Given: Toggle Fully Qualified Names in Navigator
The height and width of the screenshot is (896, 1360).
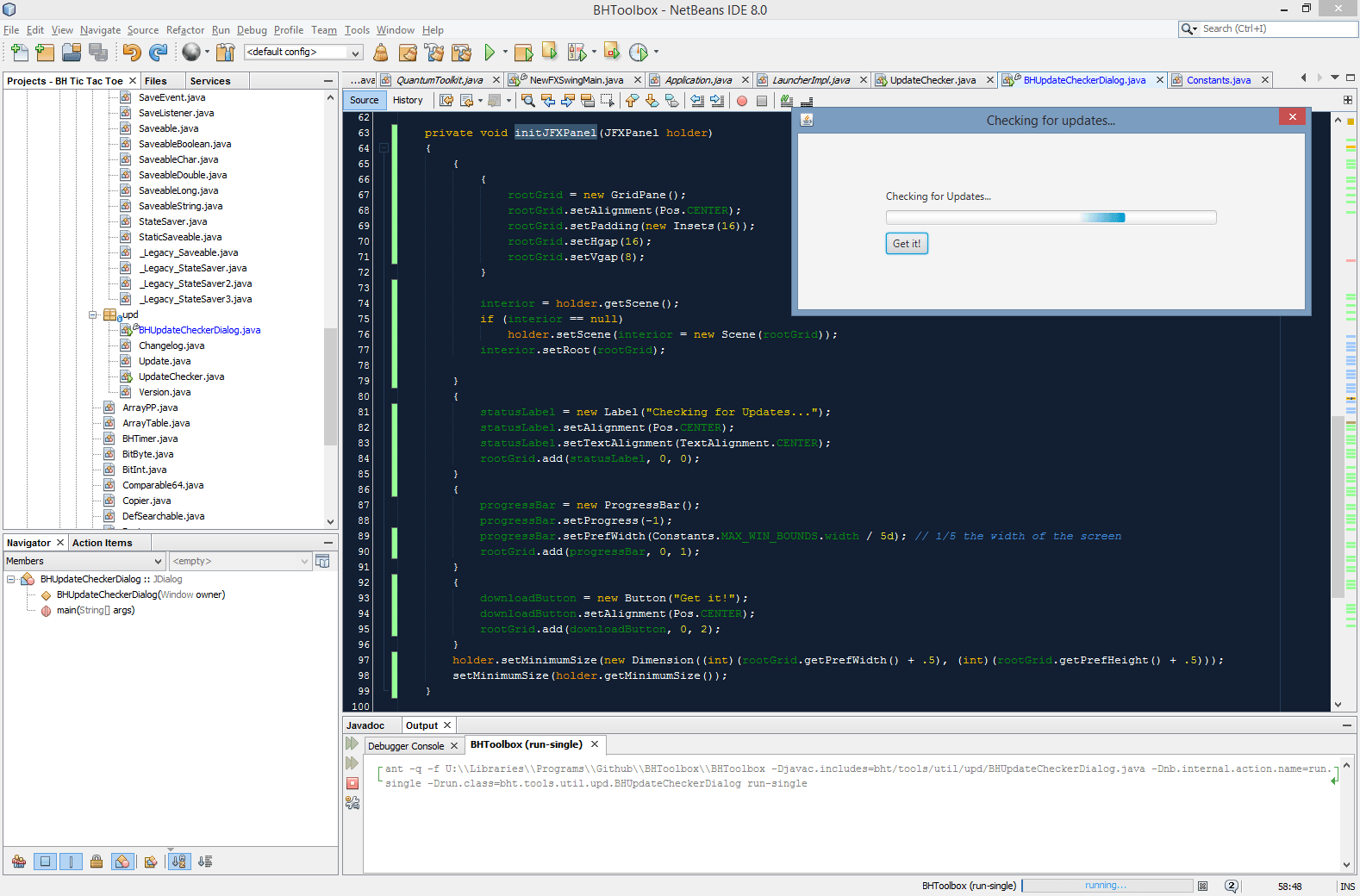Looking at the screenshot, I should pos(151,862).
